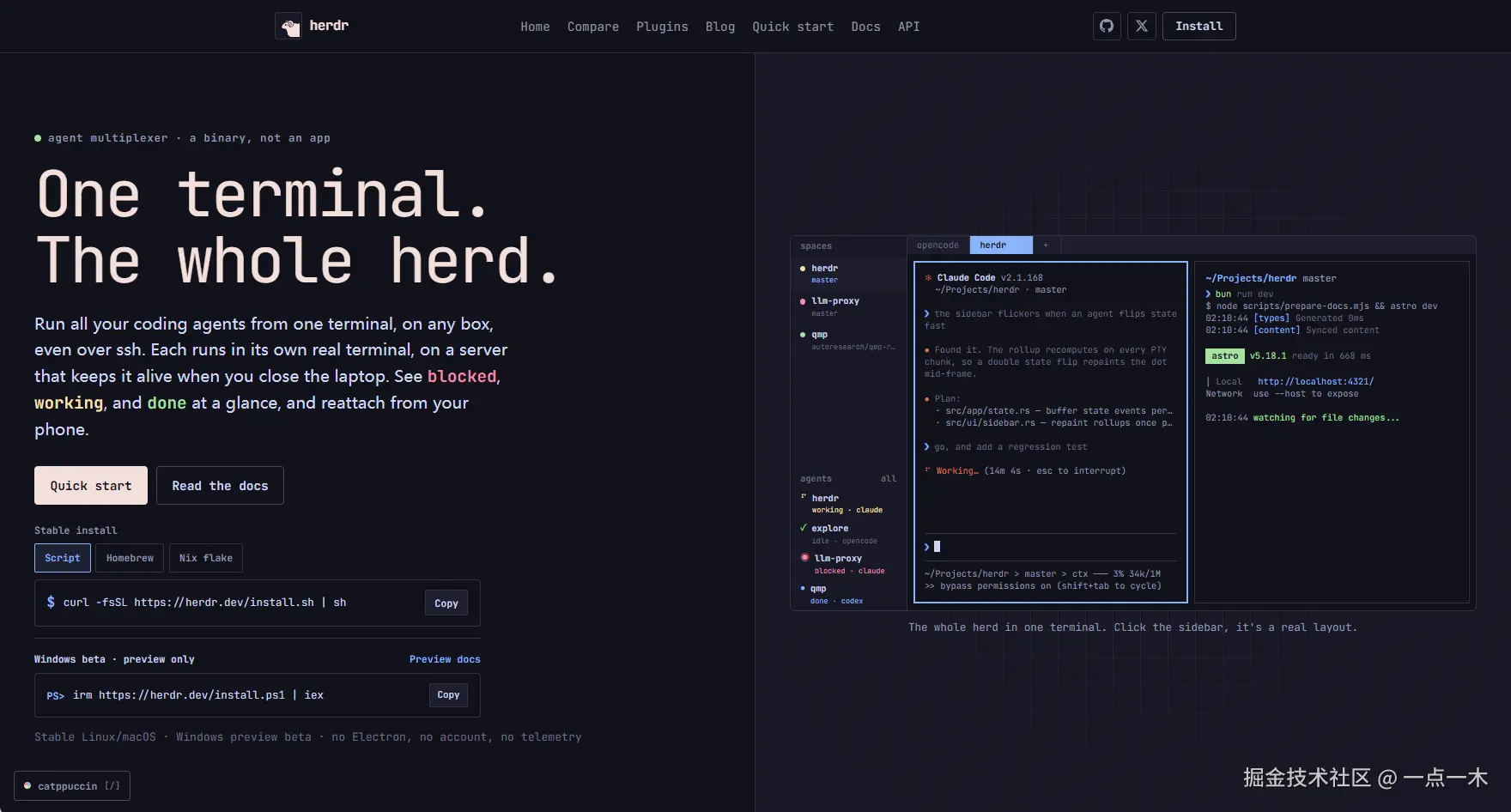Copy the PowerShell irm install command
This screenshot has width=1511, height=812.
point(448,694)
